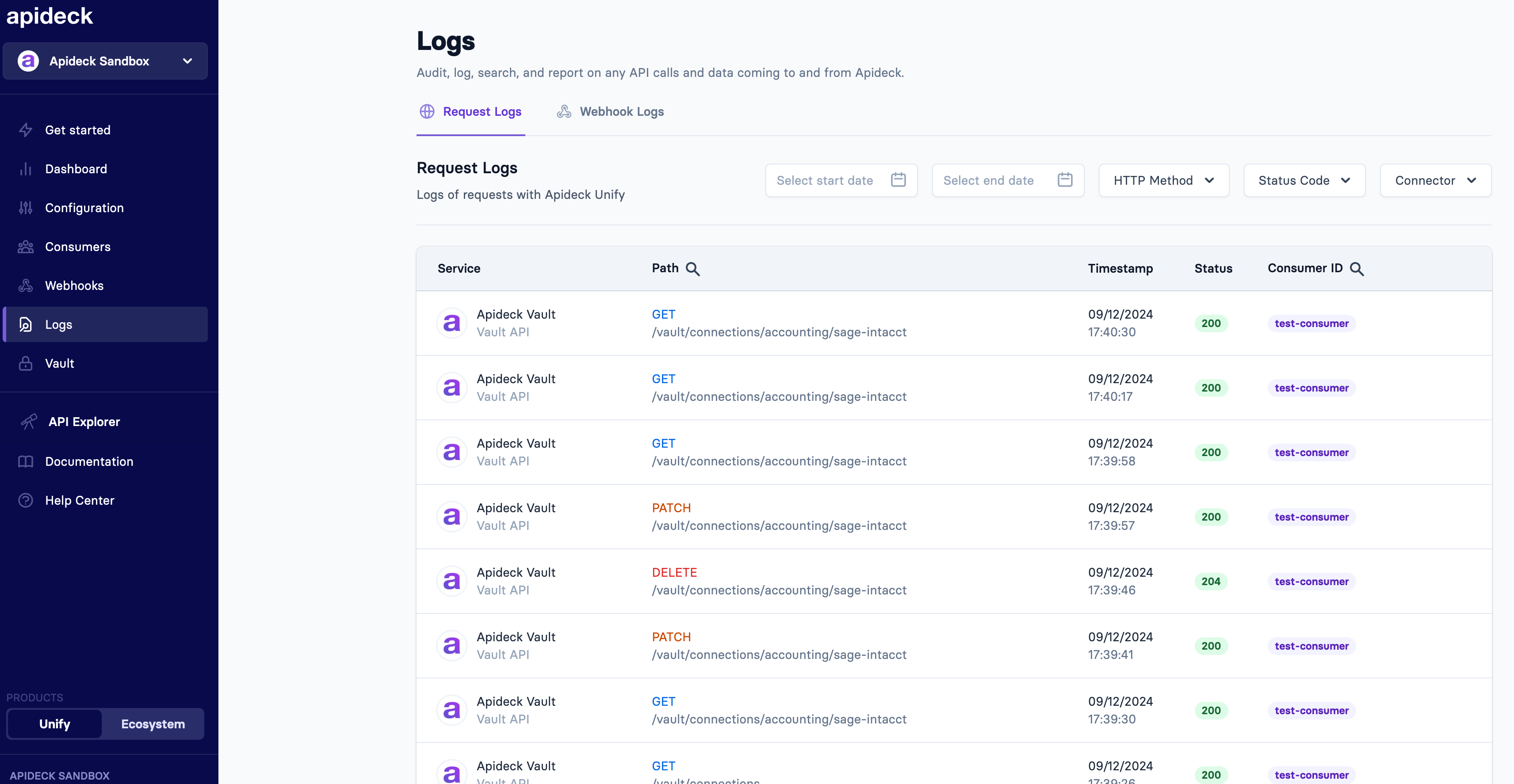The height and width of the screenshot is (784, 1514).
Task: Expand the Status Code filter dropdown
Action: [x=1304, y=180]
